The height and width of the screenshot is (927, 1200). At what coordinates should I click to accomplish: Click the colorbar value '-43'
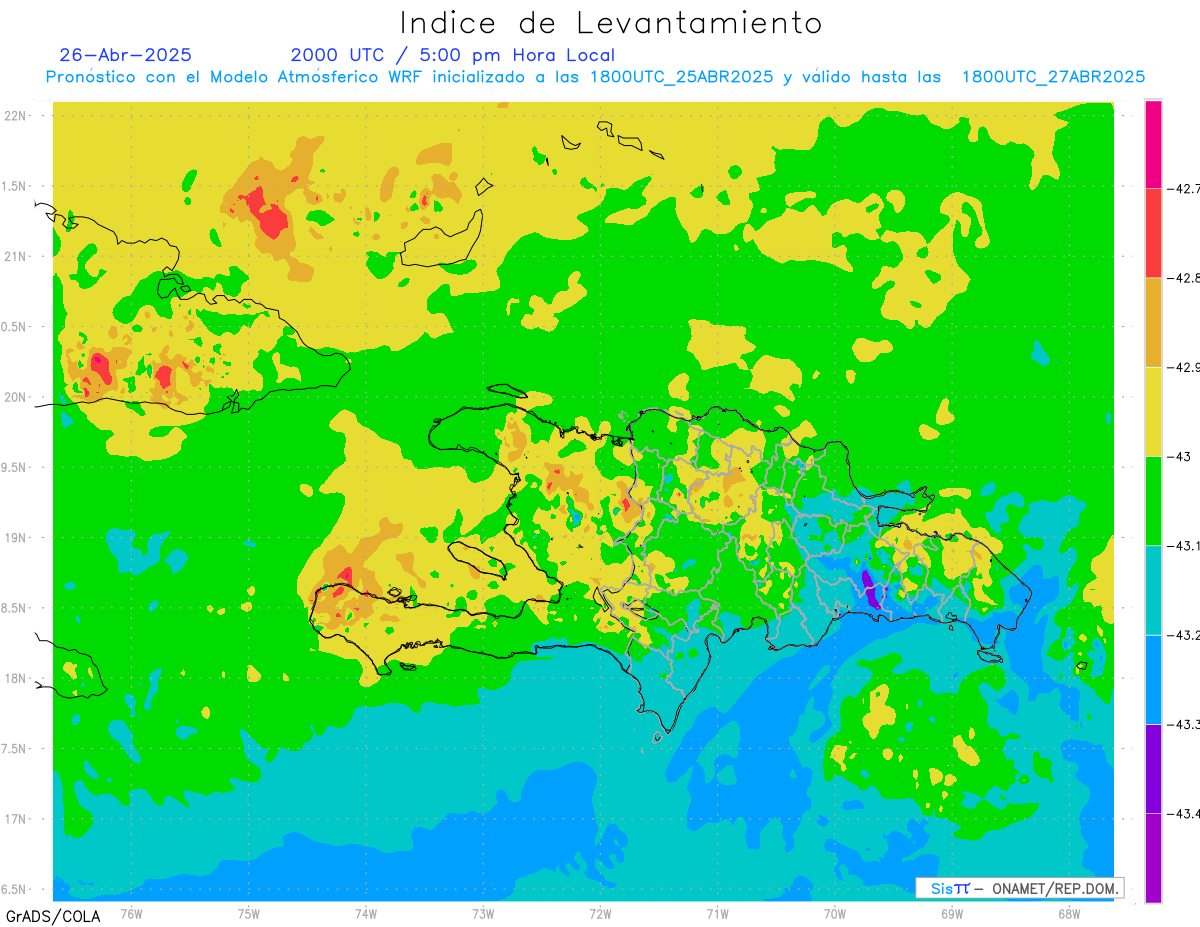point(1181,456)
